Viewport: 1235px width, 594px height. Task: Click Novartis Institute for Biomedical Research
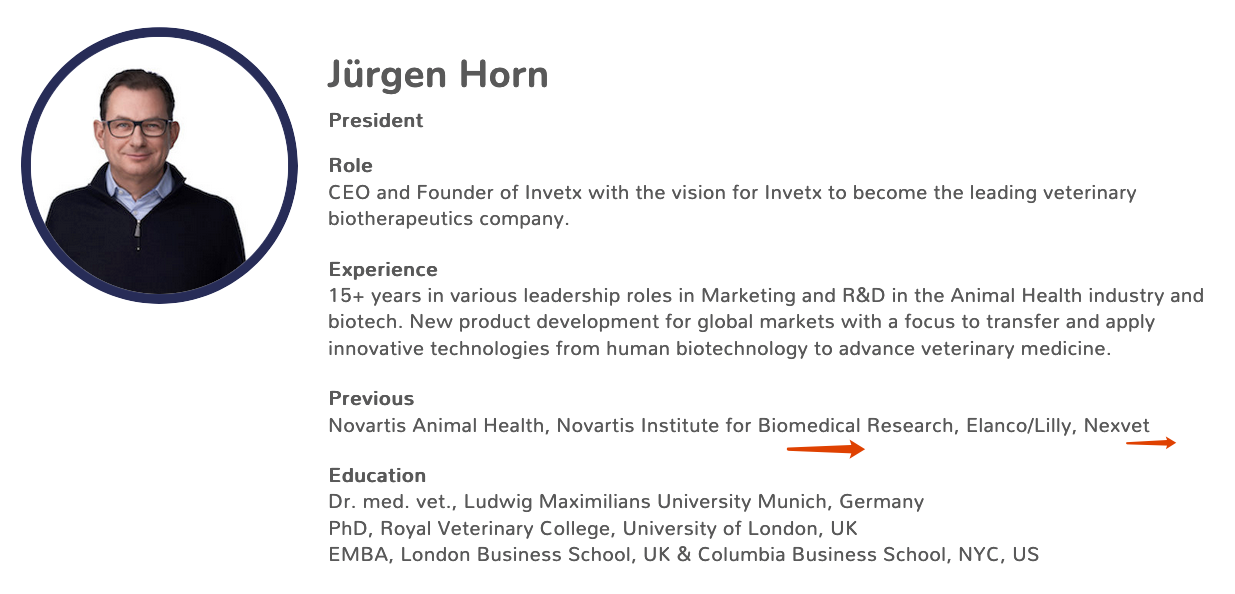(x=755, y=426)
